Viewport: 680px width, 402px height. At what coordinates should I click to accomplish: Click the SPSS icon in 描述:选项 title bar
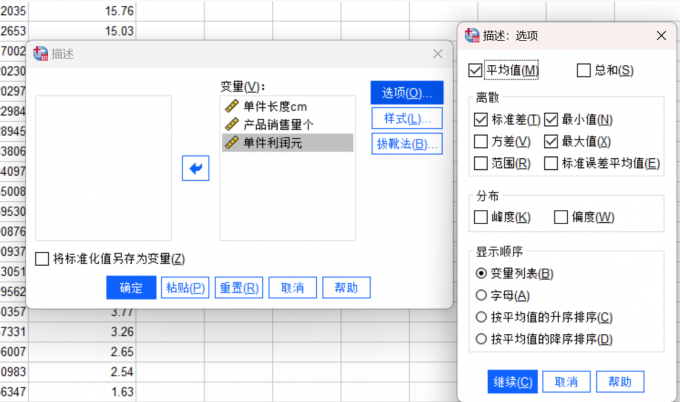[x=472, y=36]
